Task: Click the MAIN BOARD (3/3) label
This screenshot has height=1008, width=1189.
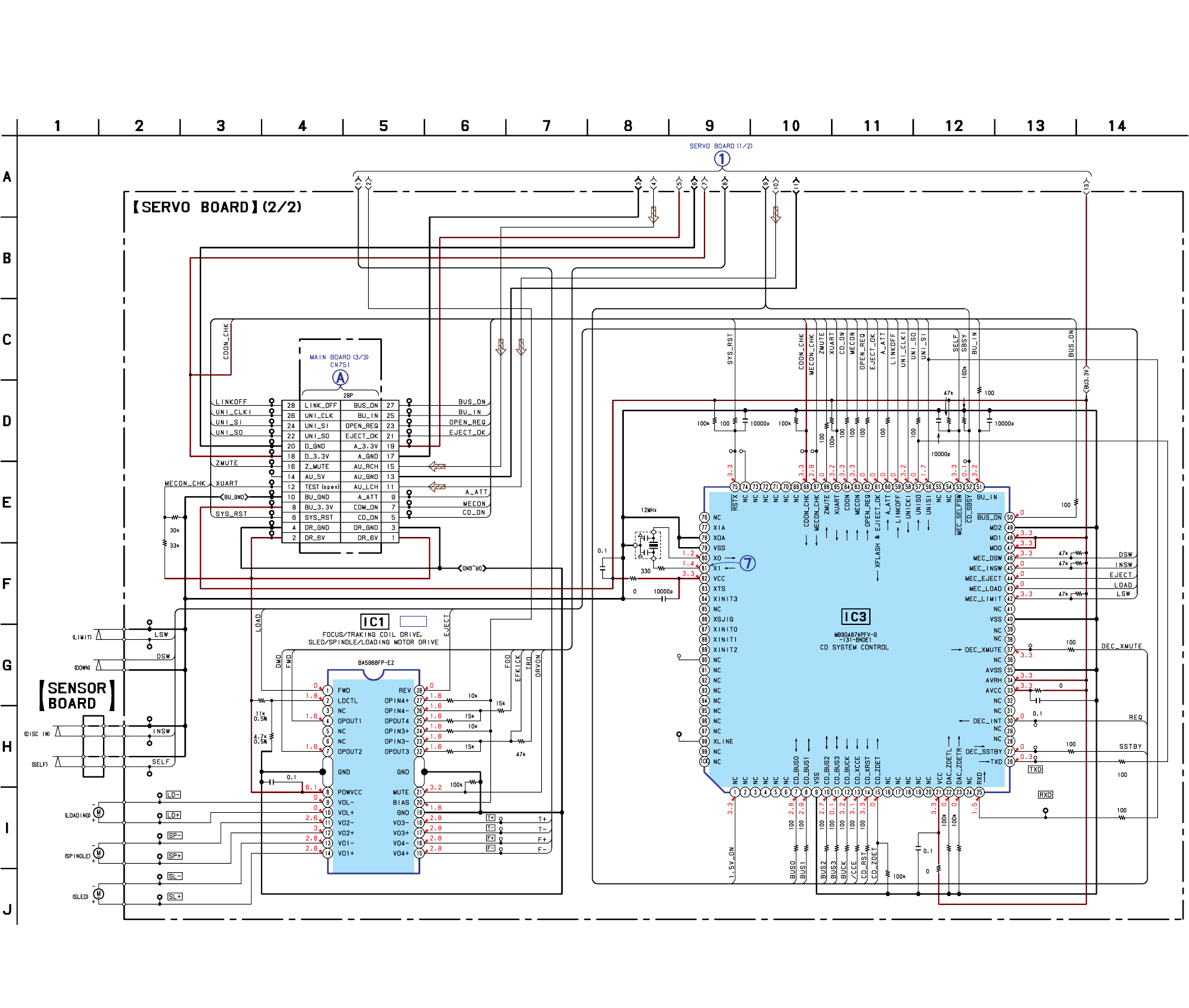Action: click(x=339, y=357)
